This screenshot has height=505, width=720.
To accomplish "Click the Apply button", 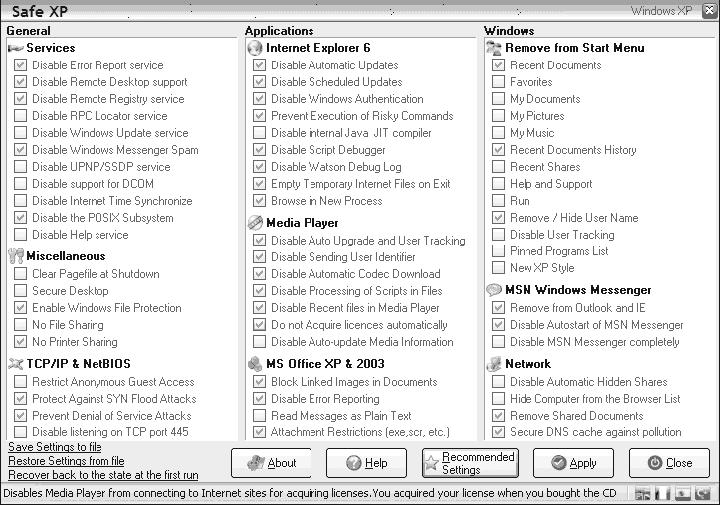I will [573, 463].
